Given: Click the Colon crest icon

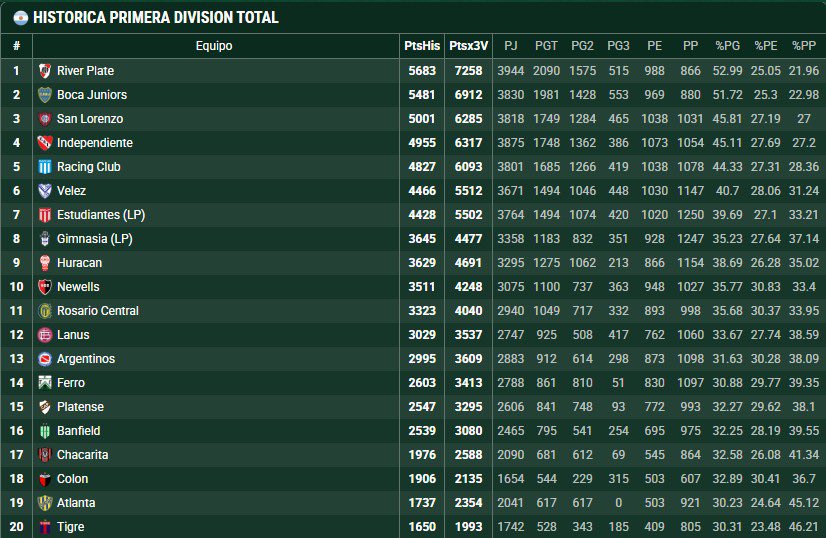Looking at the screenshot, I should point(45,479).
